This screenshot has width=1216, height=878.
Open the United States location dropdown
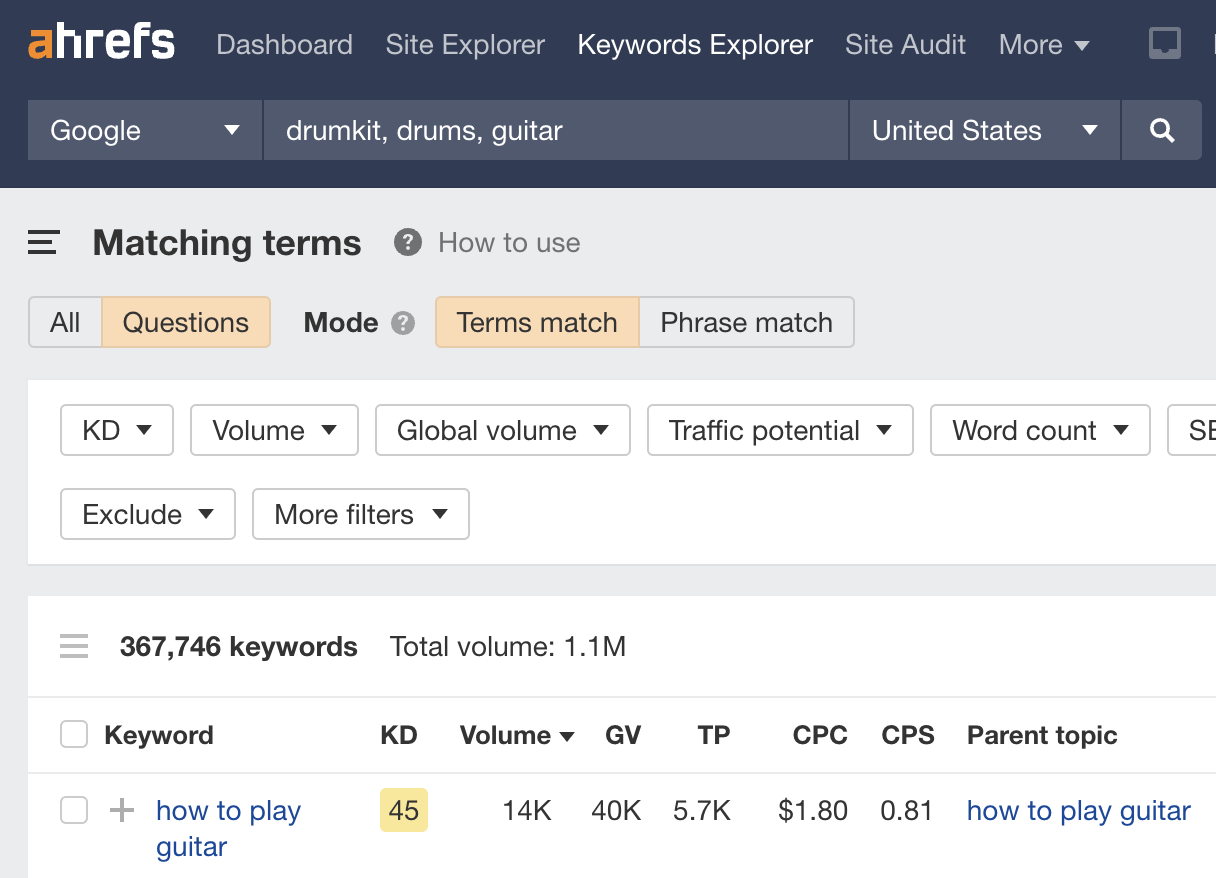coord(983,130)
